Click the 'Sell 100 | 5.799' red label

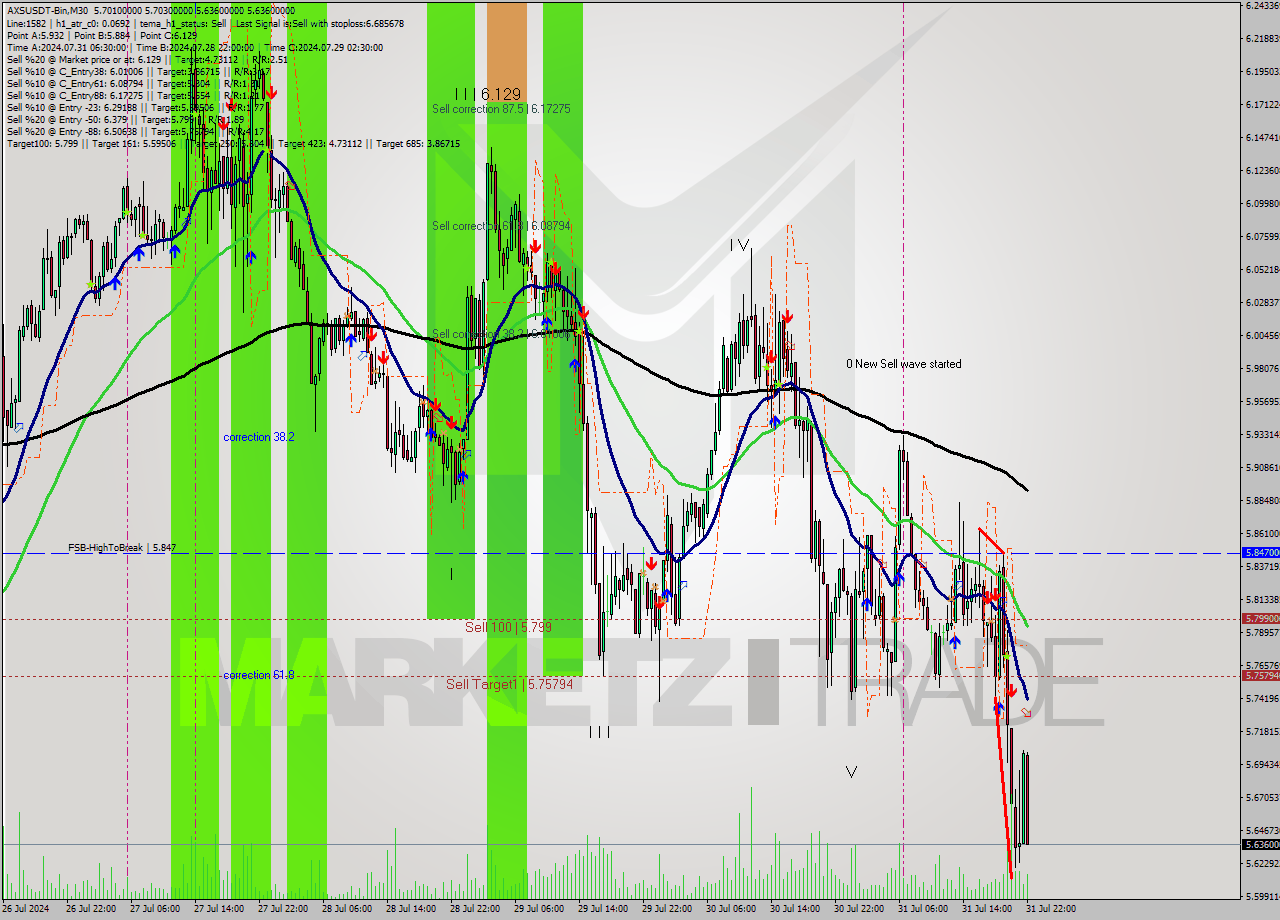pos(508,627)
